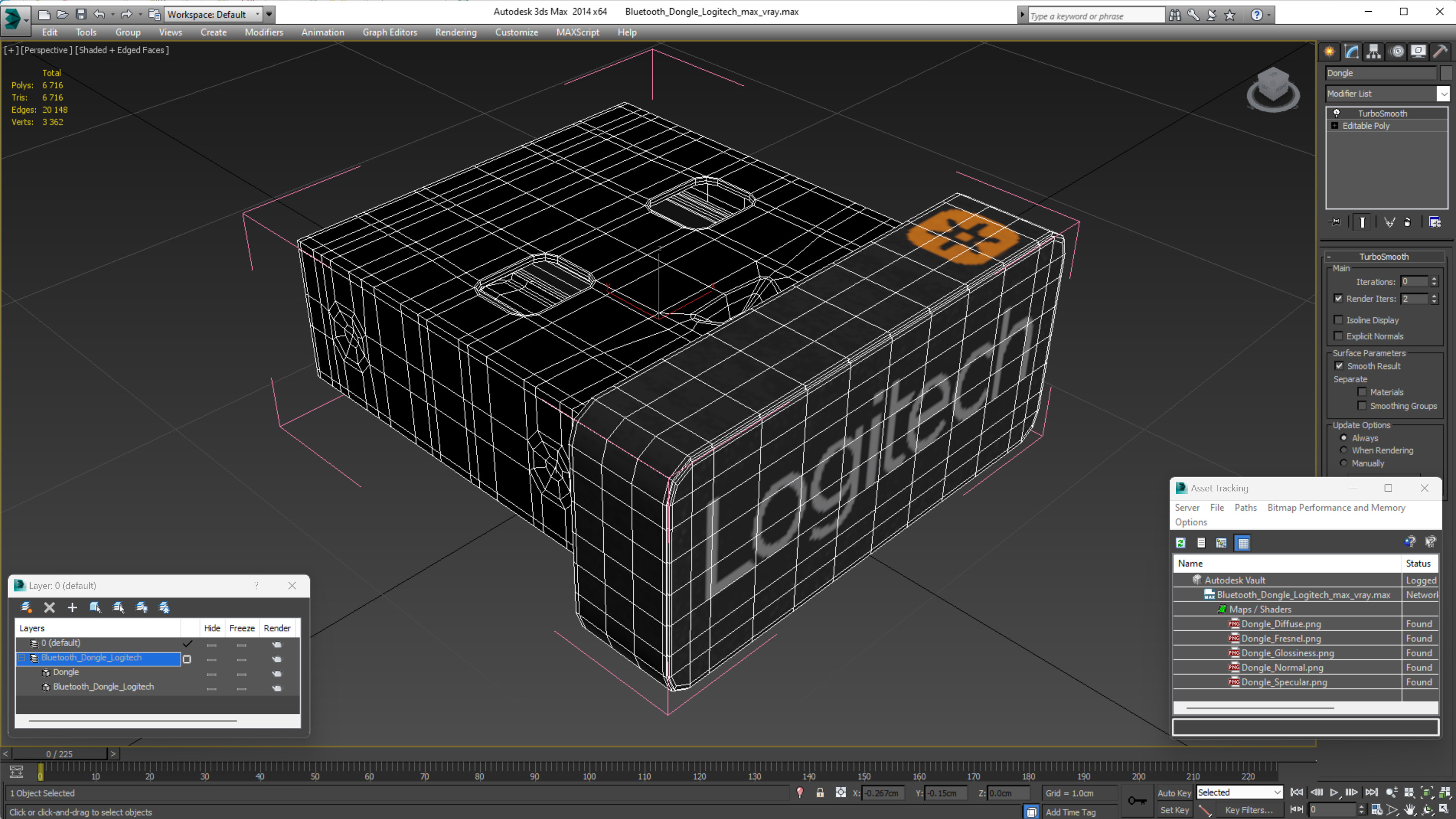The image size is (1456, 819).
Task: Click Create New Layer icon in Layer dialog
Action: pos(26,607)
